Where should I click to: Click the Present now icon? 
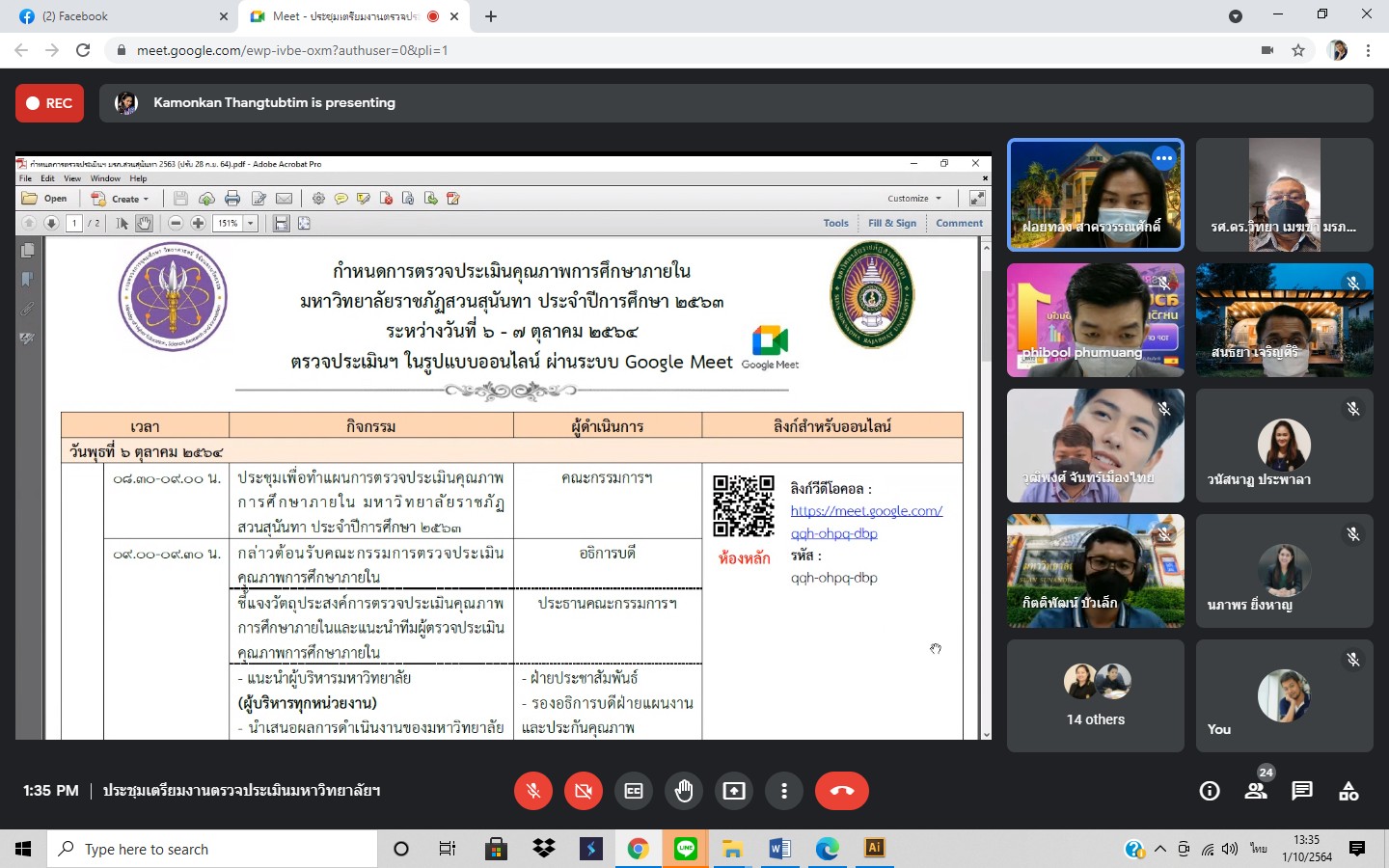[x=734, y=791]
